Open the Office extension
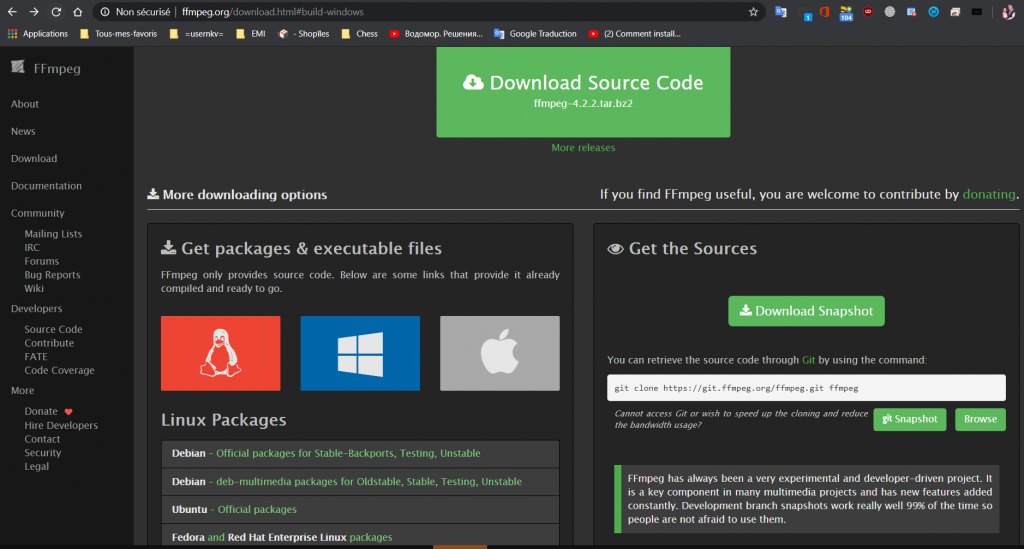Viewport: 1024px width, 549px height. click(x=824, y=12)
